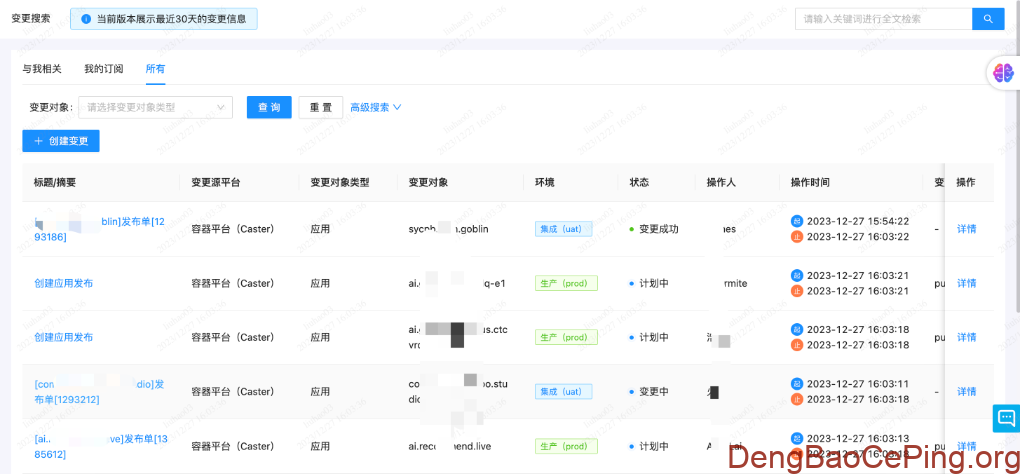
Task: Click the 变更搜索 page title
Action: coord(31,19)
